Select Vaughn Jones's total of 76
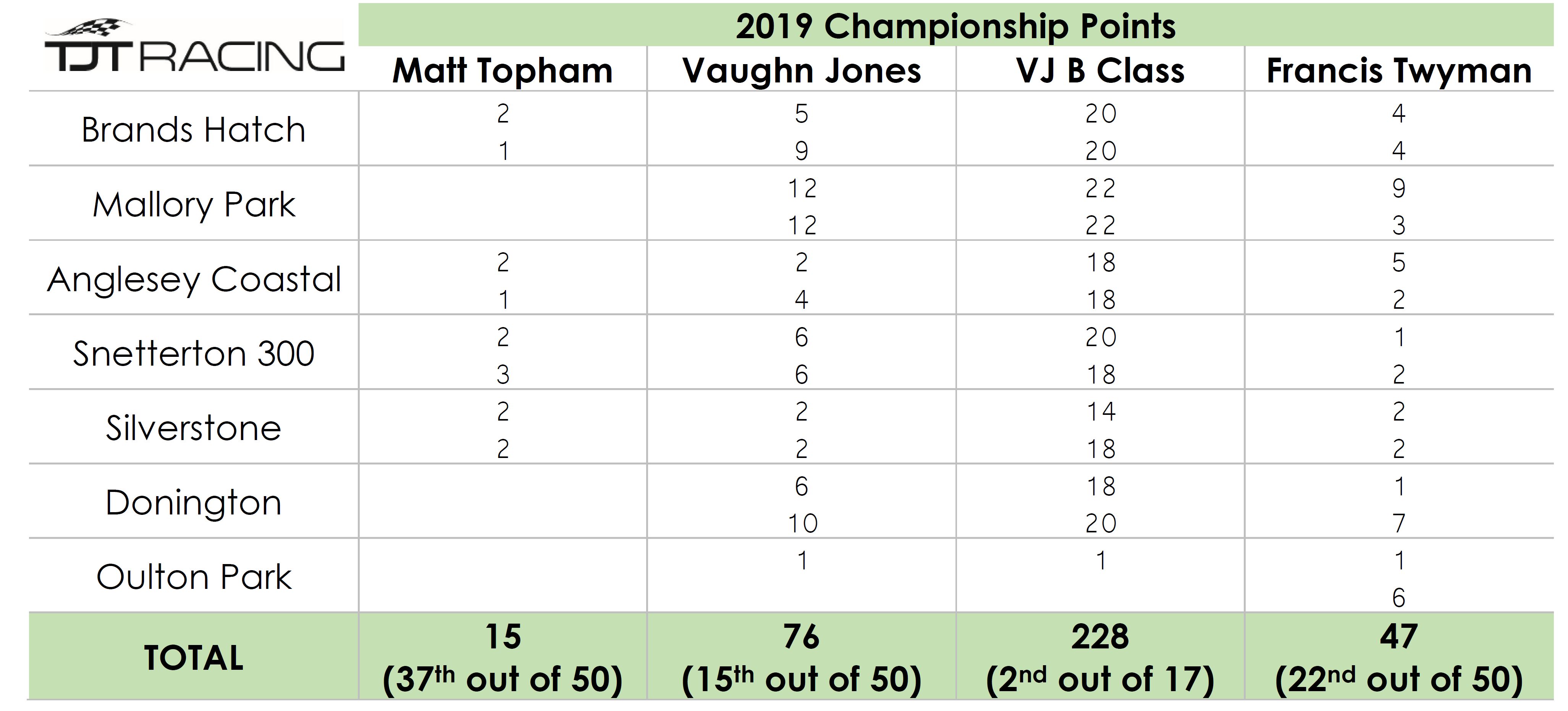Image resolution: width=1568 pixels, height=711 pixels. tap(801, 637)
